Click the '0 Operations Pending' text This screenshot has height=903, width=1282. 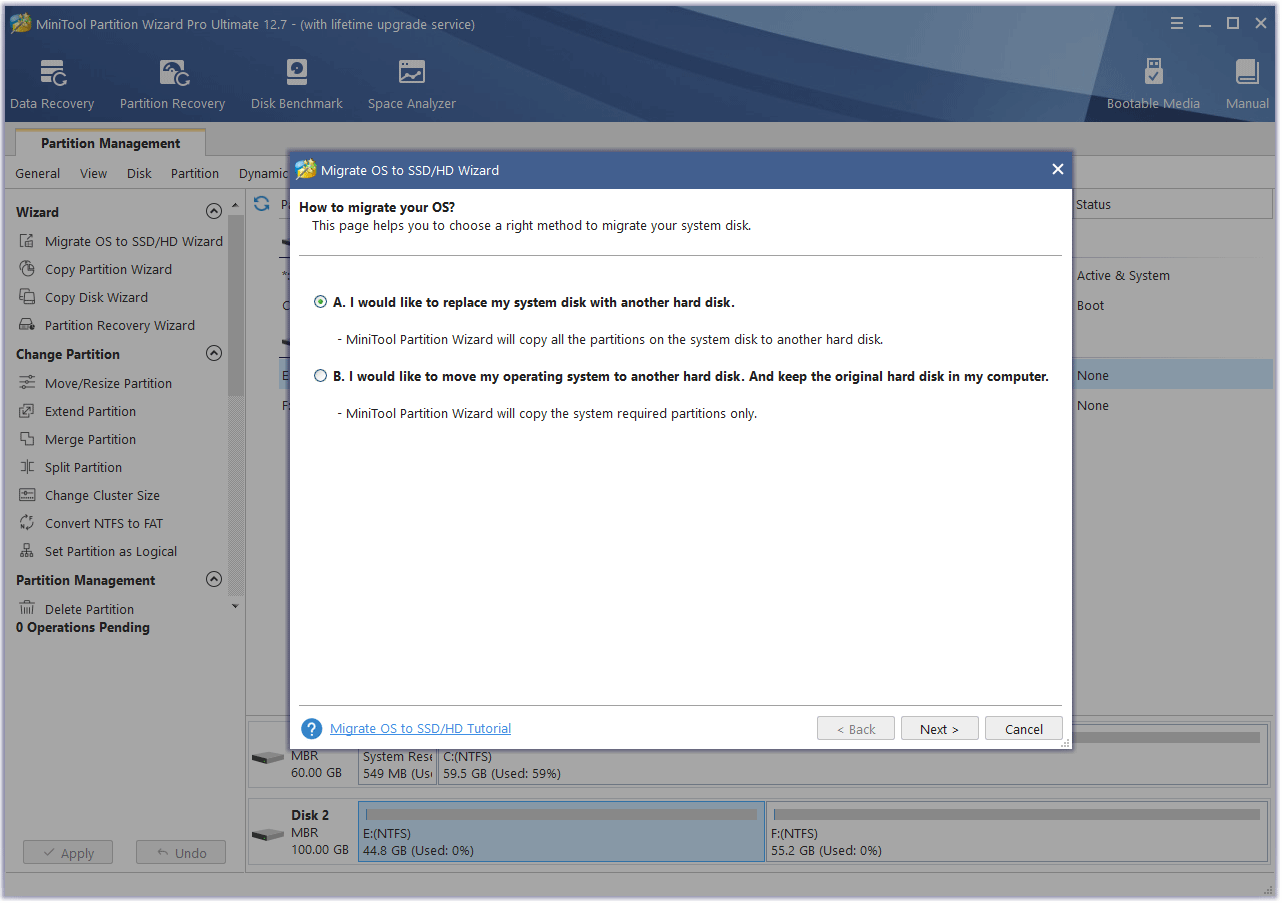click(x=83, y=627)
